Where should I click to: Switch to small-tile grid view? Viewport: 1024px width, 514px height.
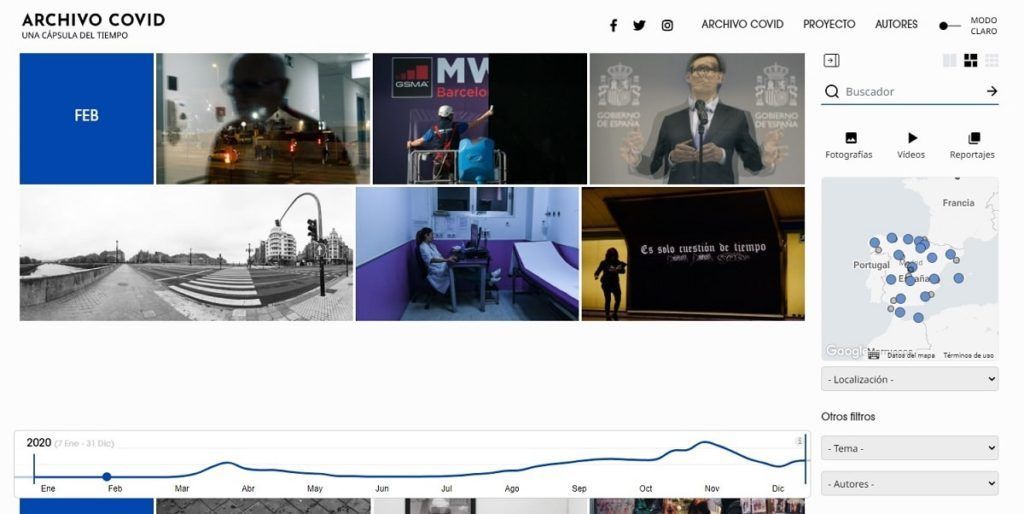(x=992, y=61)
